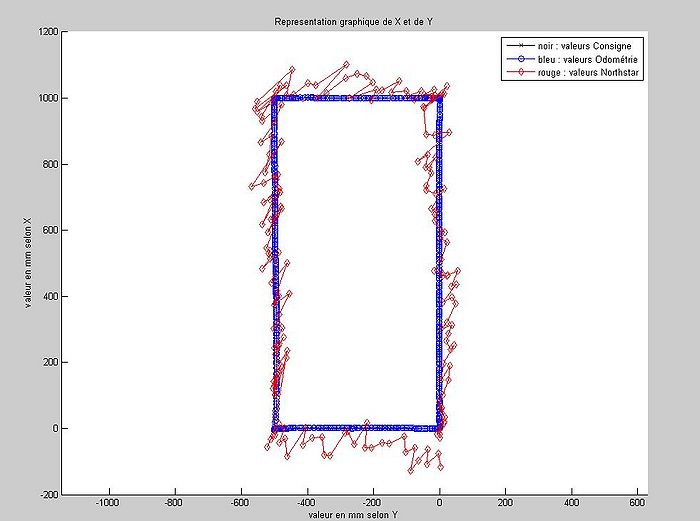Click the black line marker in the legend

(518, 45)
